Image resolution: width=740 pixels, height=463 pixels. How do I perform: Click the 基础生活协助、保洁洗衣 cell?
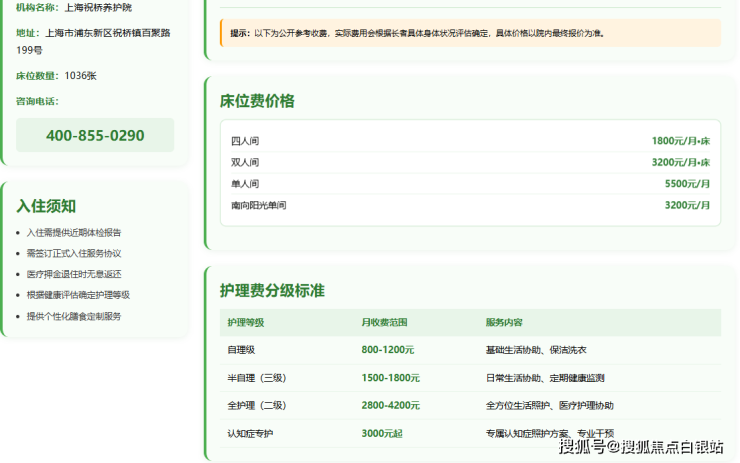coord(536,350)
